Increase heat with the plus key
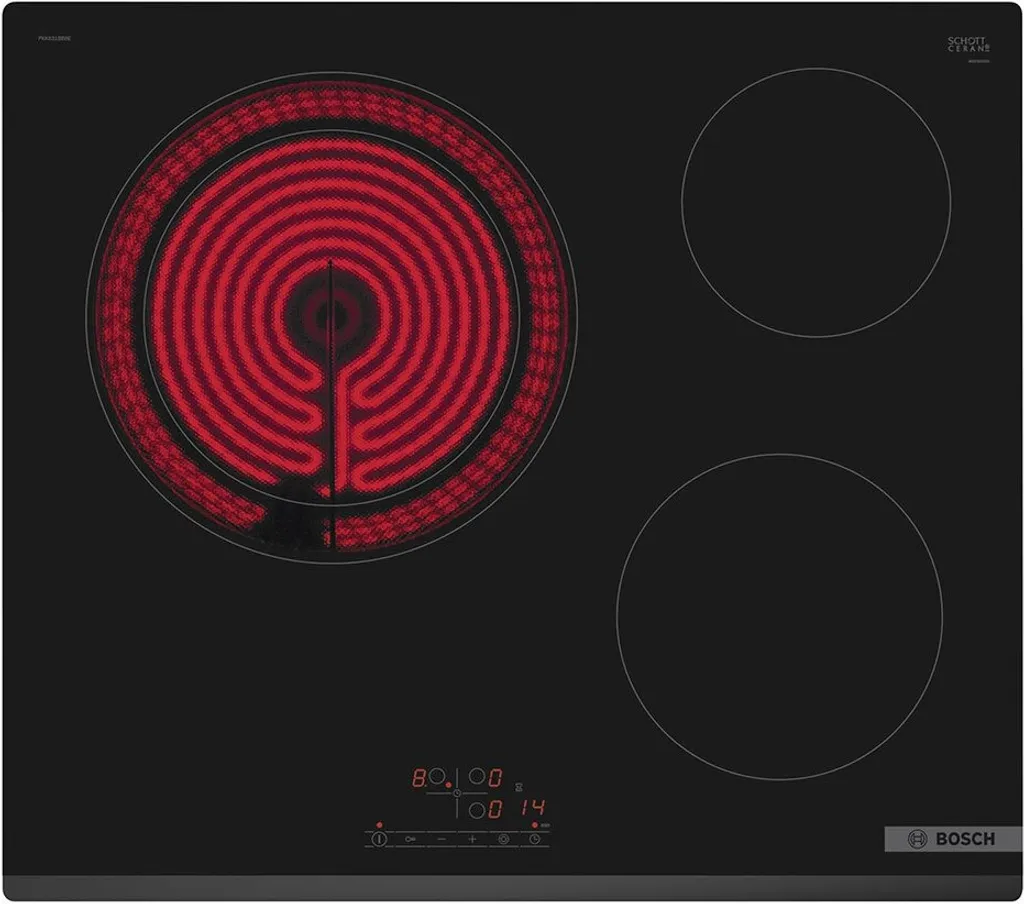Image resolution: width=1024 pixels, height=904 pixels. pyautogui.click(x=472, y=839)
